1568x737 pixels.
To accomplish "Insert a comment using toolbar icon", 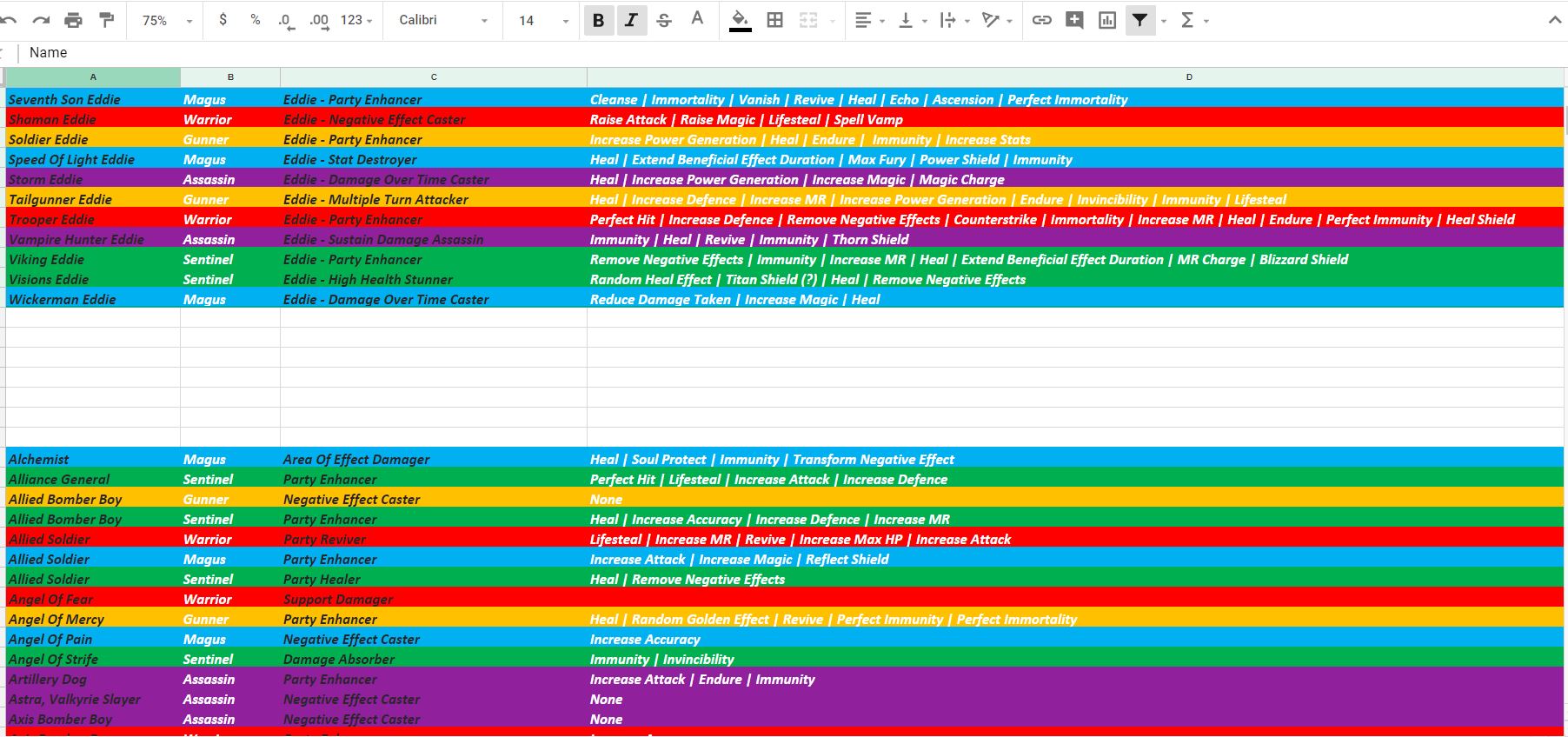I will [x=1074, y=20].
